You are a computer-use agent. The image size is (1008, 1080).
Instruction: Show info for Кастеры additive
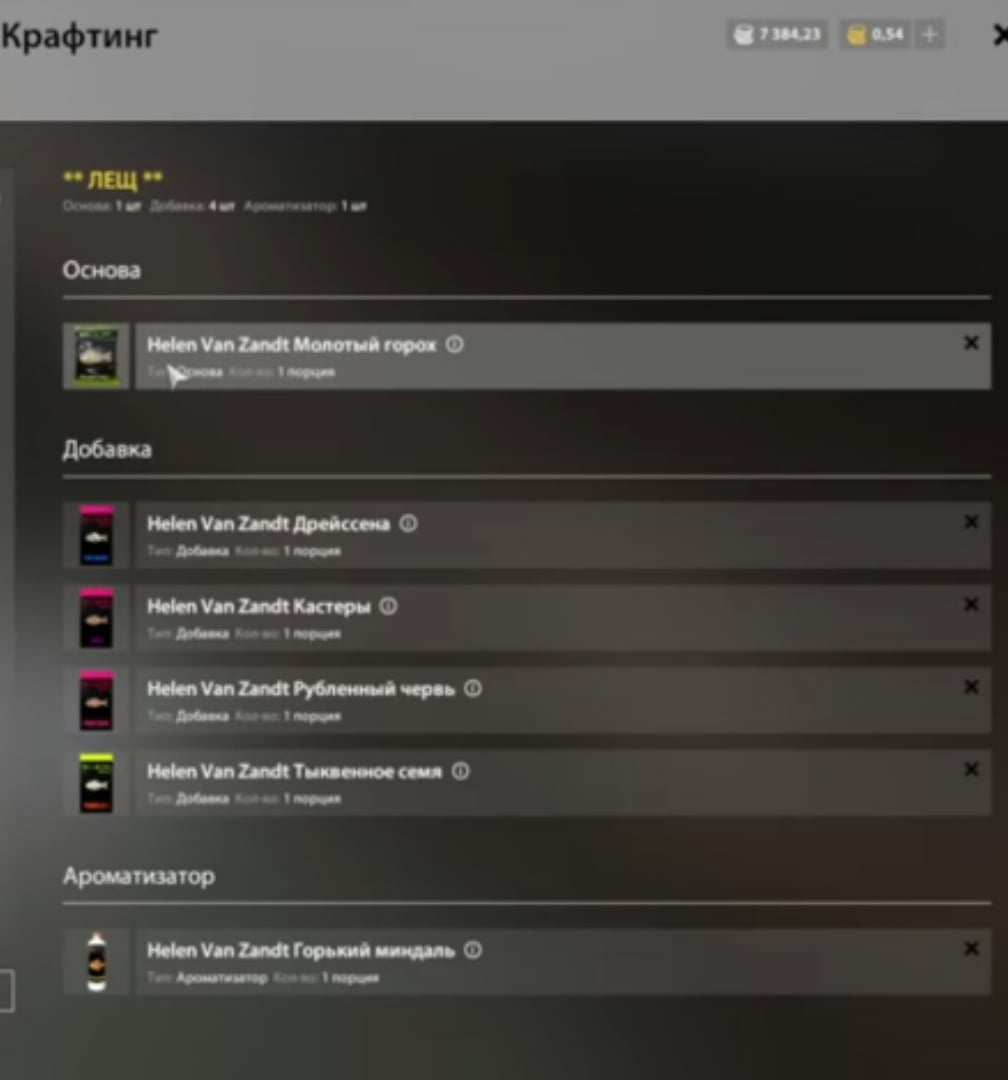pos(389,606)
